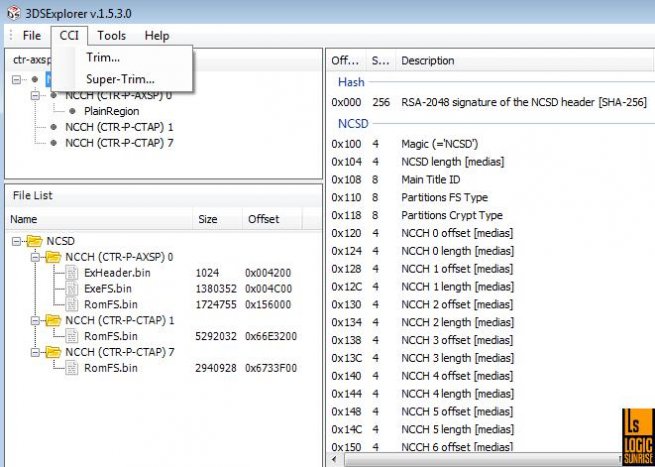Select PlainRegion in the upper tree
Viewport: 655px width, 467px height.
click(111, 111)
